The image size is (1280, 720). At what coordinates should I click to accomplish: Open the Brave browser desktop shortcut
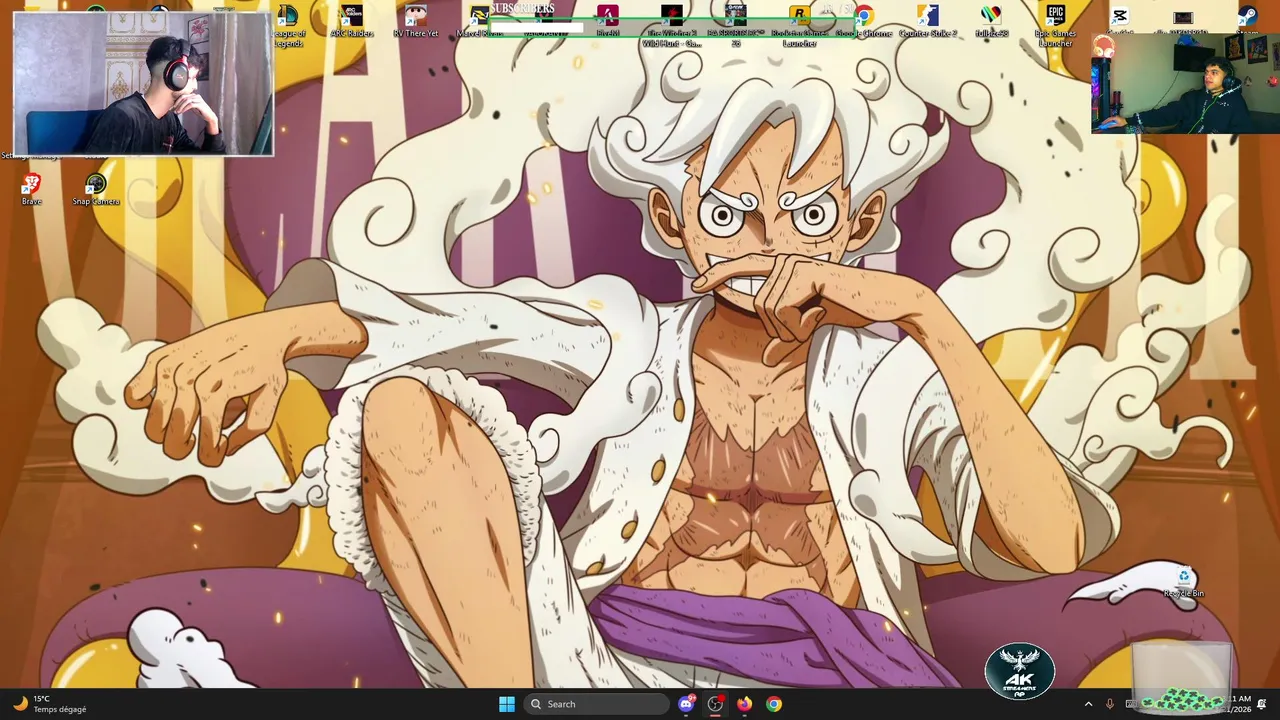[x=31, y=189]
